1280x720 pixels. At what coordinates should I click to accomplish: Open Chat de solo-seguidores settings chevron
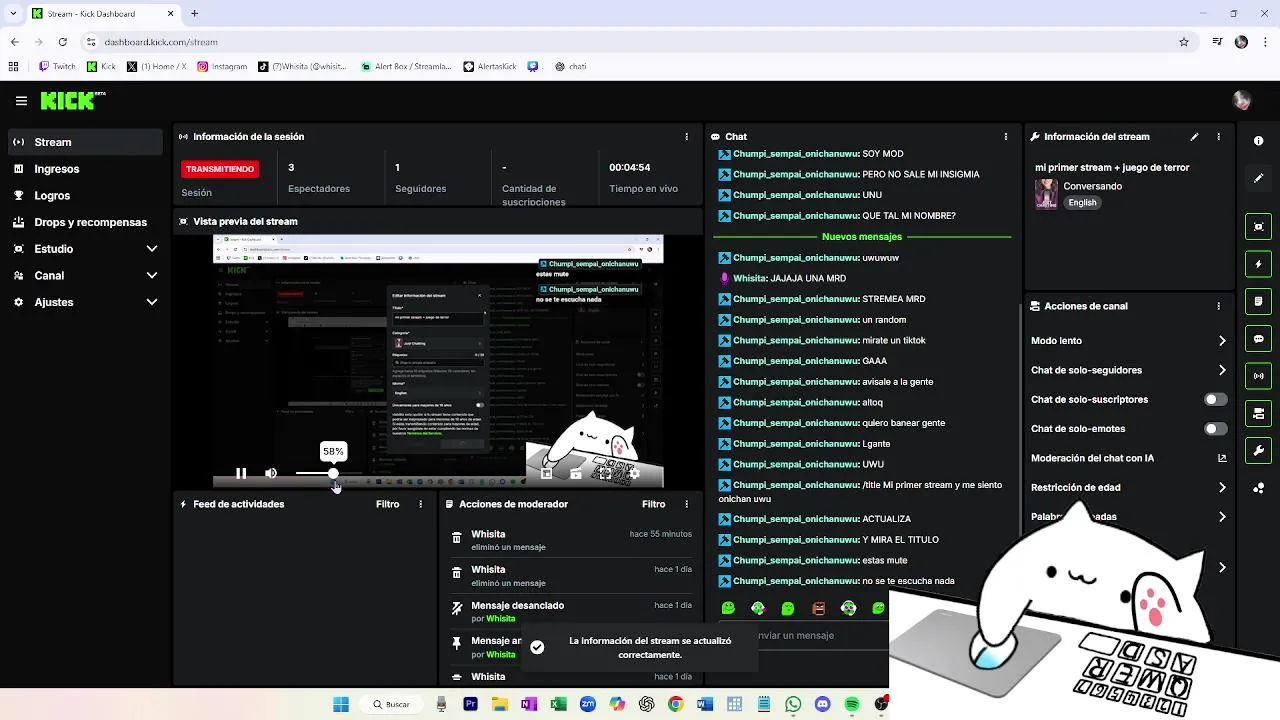pos(1222,370)
